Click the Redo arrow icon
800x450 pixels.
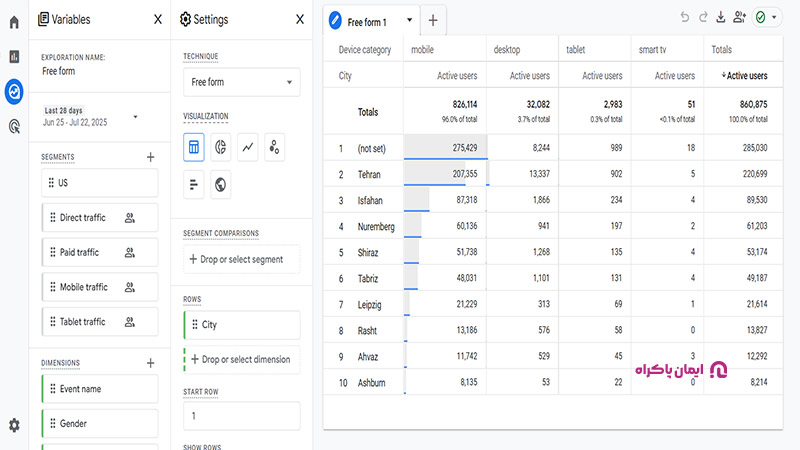coord(703,17)
